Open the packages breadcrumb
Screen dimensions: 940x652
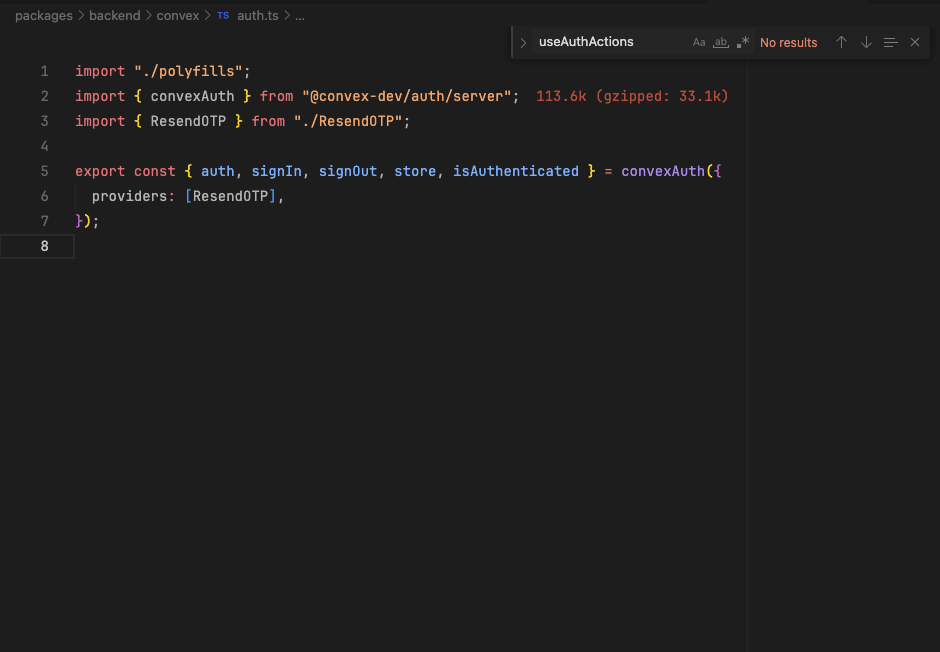[x=44, y=16]
